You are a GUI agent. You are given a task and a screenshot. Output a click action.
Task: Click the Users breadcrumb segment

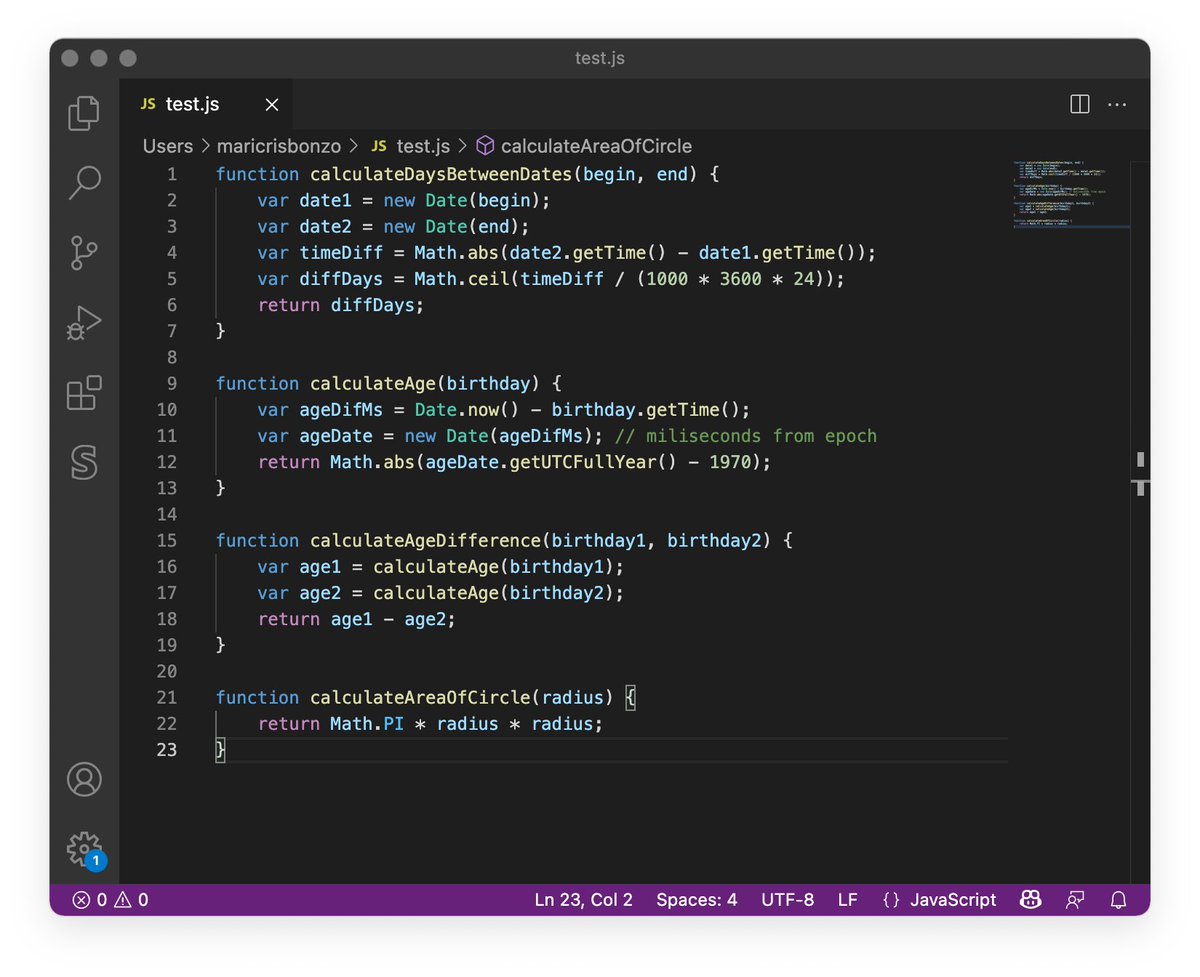pyautogui.click(x=167, y=146)
